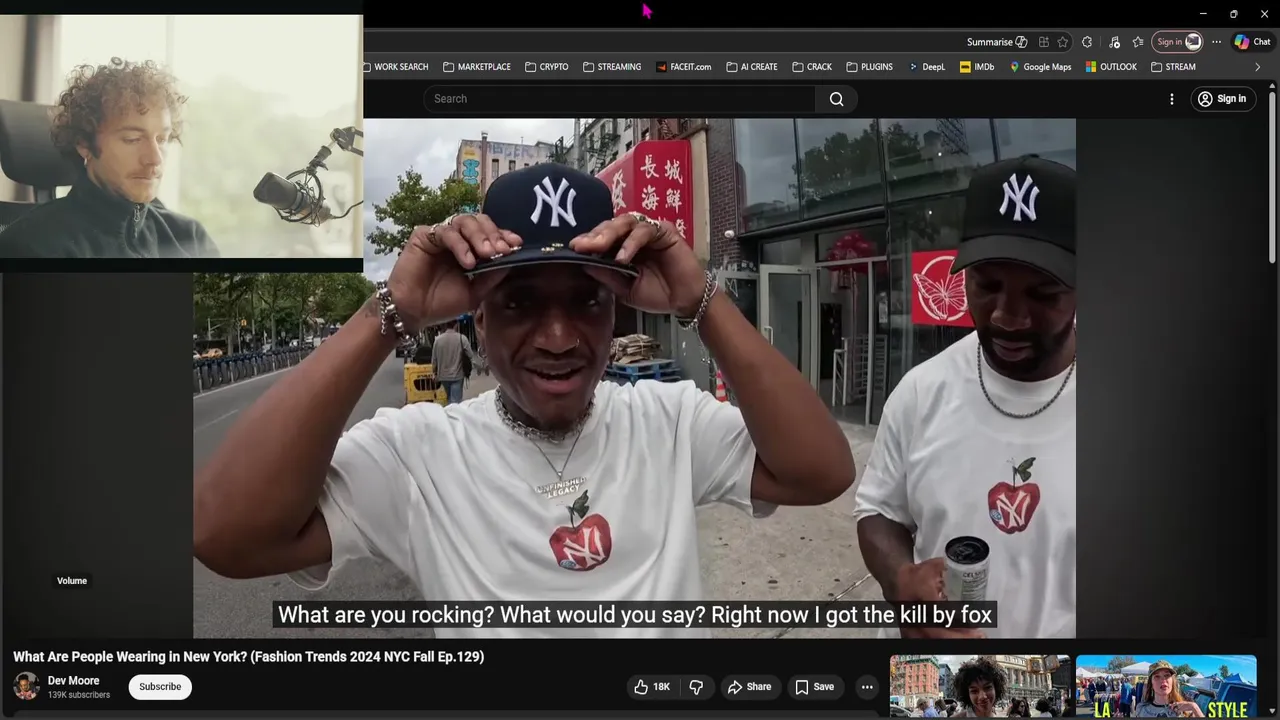Open Copilot Chat sidebar
Image resolution: width=1280 pixels, height=720 pixels.
1252,42
